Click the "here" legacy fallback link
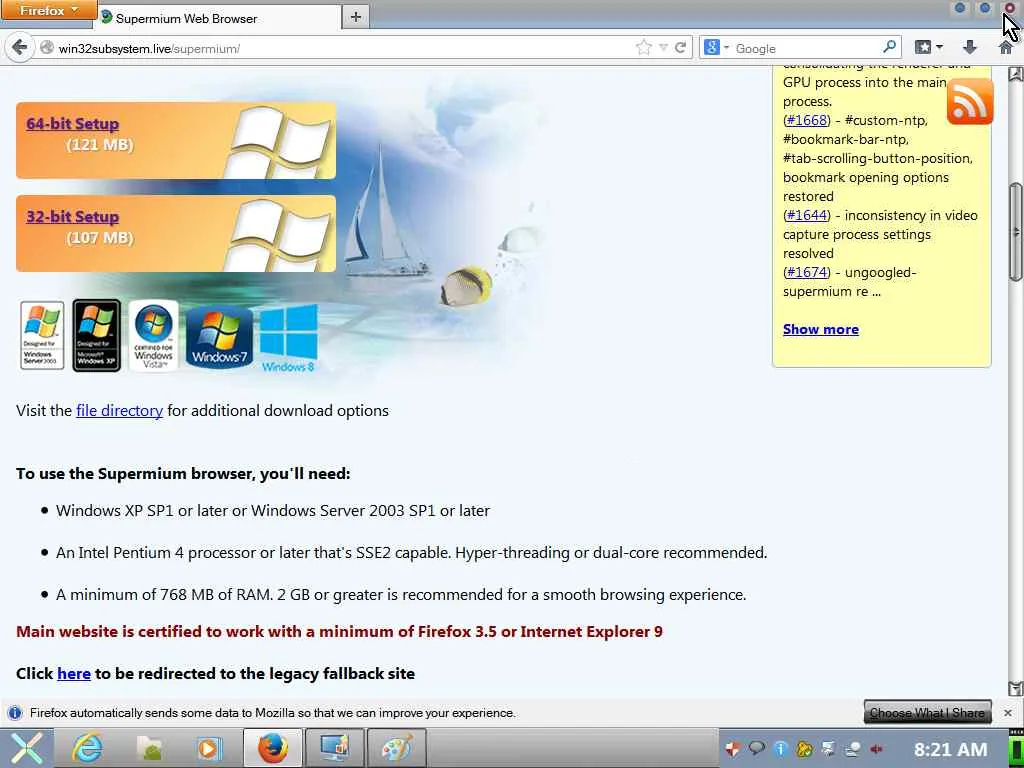Screen dimensions: 1024x768 [74, 673]
